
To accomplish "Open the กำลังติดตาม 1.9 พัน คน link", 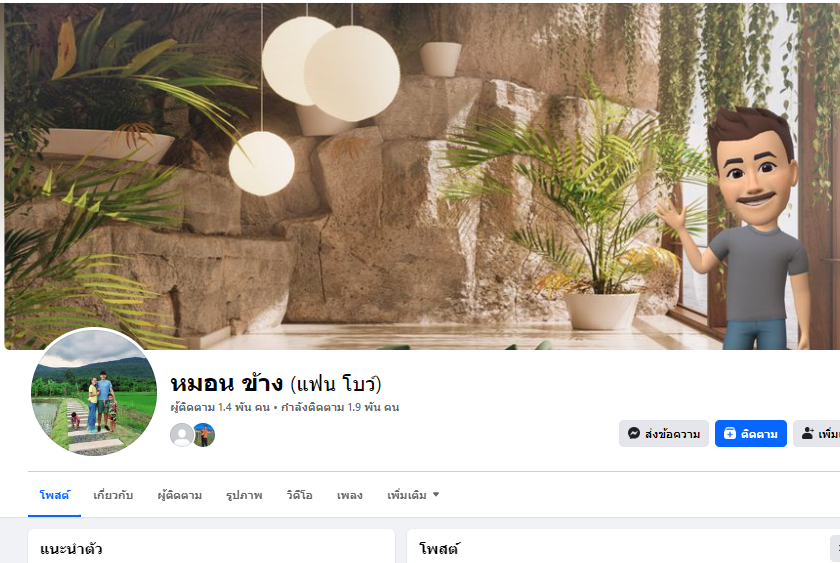I will pos(340,407).
